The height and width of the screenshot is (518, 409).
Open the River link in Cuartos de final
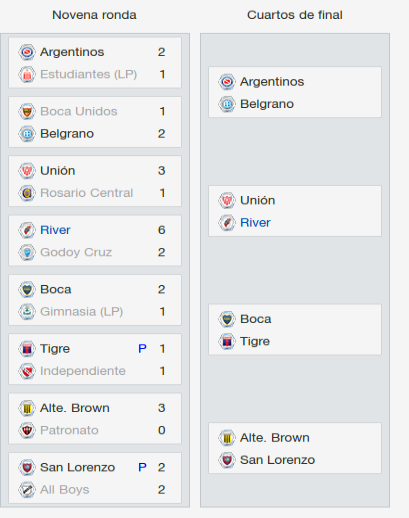[255, 223]
